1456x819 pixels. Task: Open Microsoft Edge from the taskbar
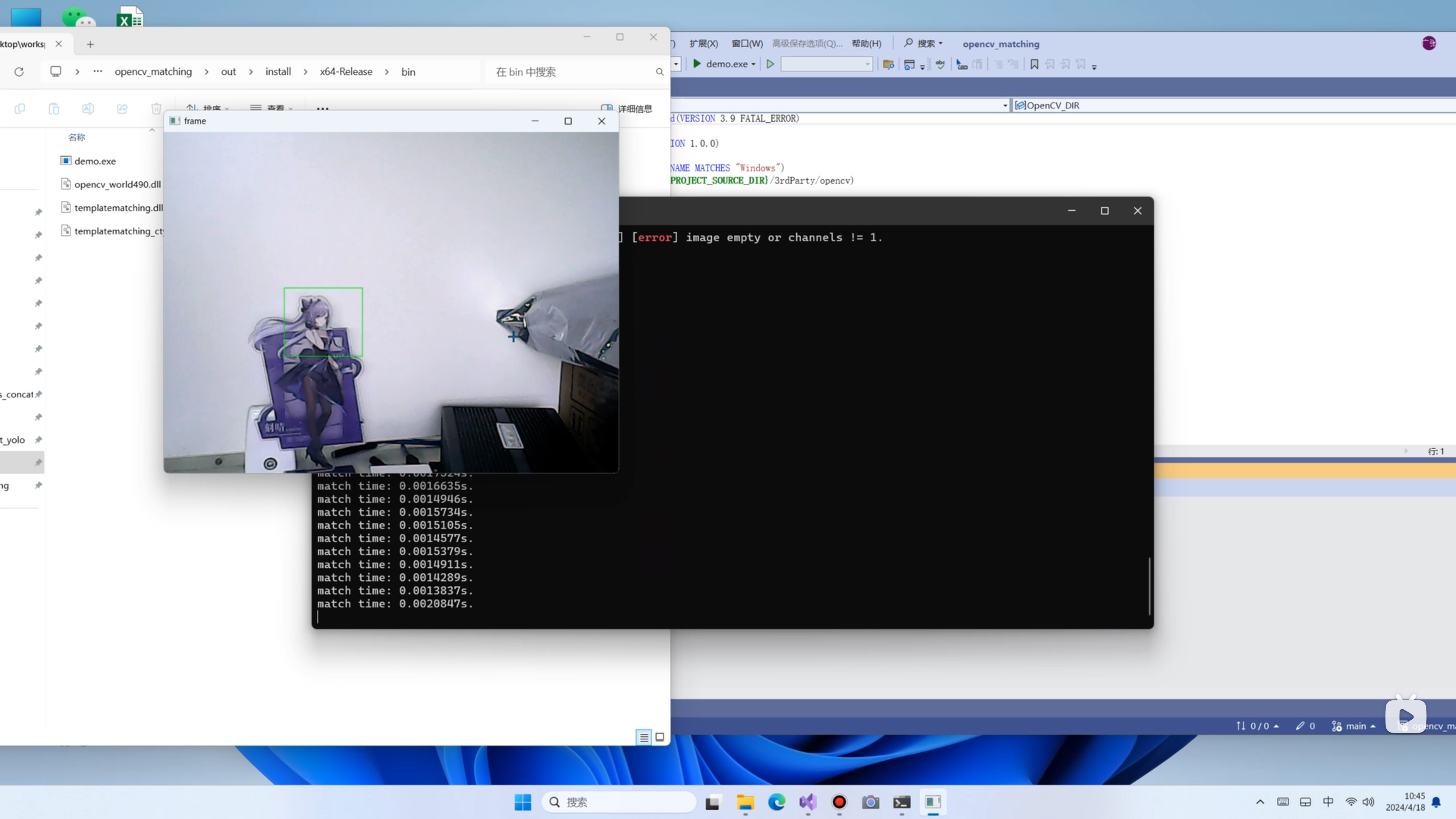click(x=777, y=802)
